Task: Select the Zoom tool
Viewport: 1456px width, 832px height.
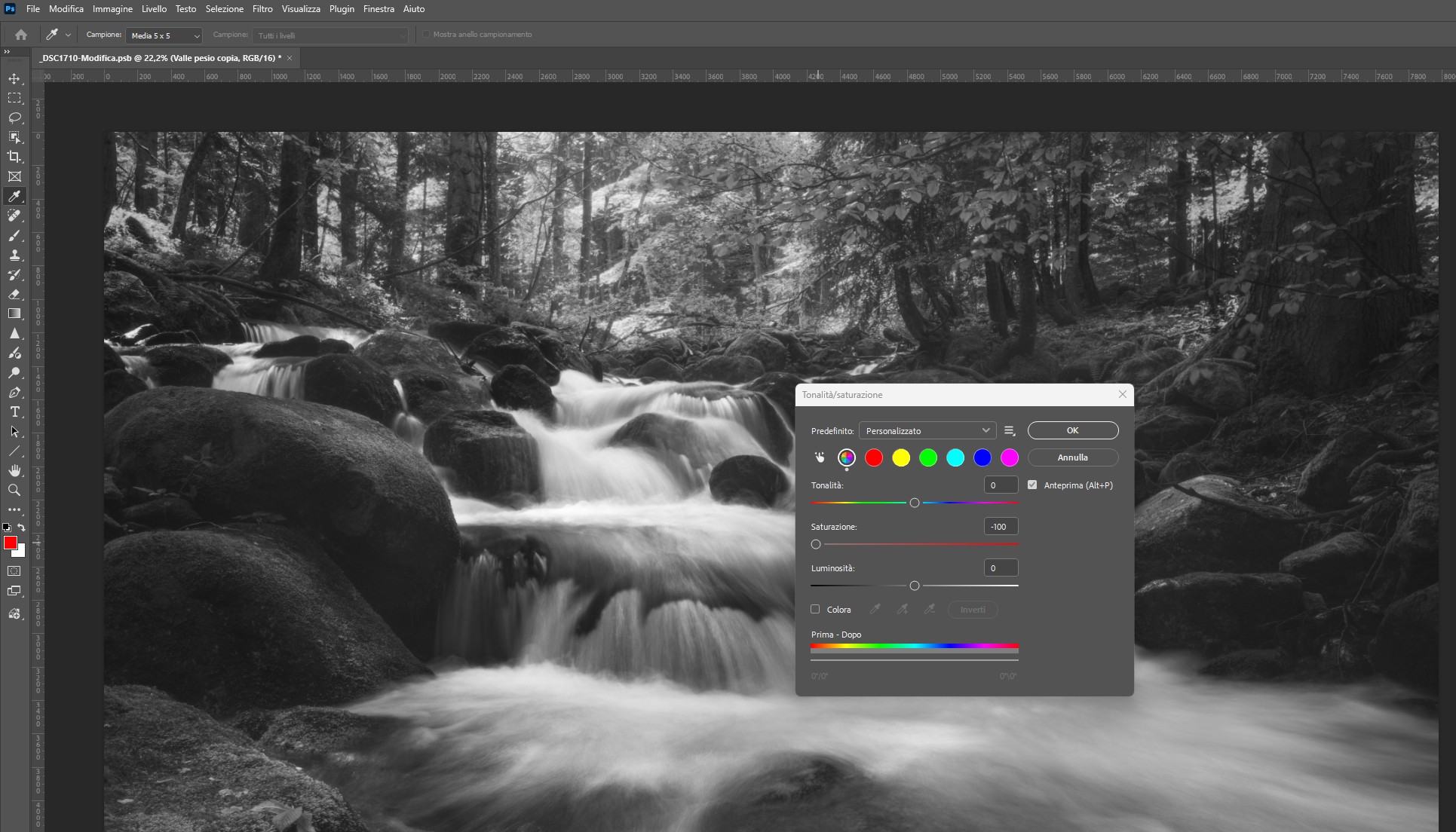Action: coord(14,491)
